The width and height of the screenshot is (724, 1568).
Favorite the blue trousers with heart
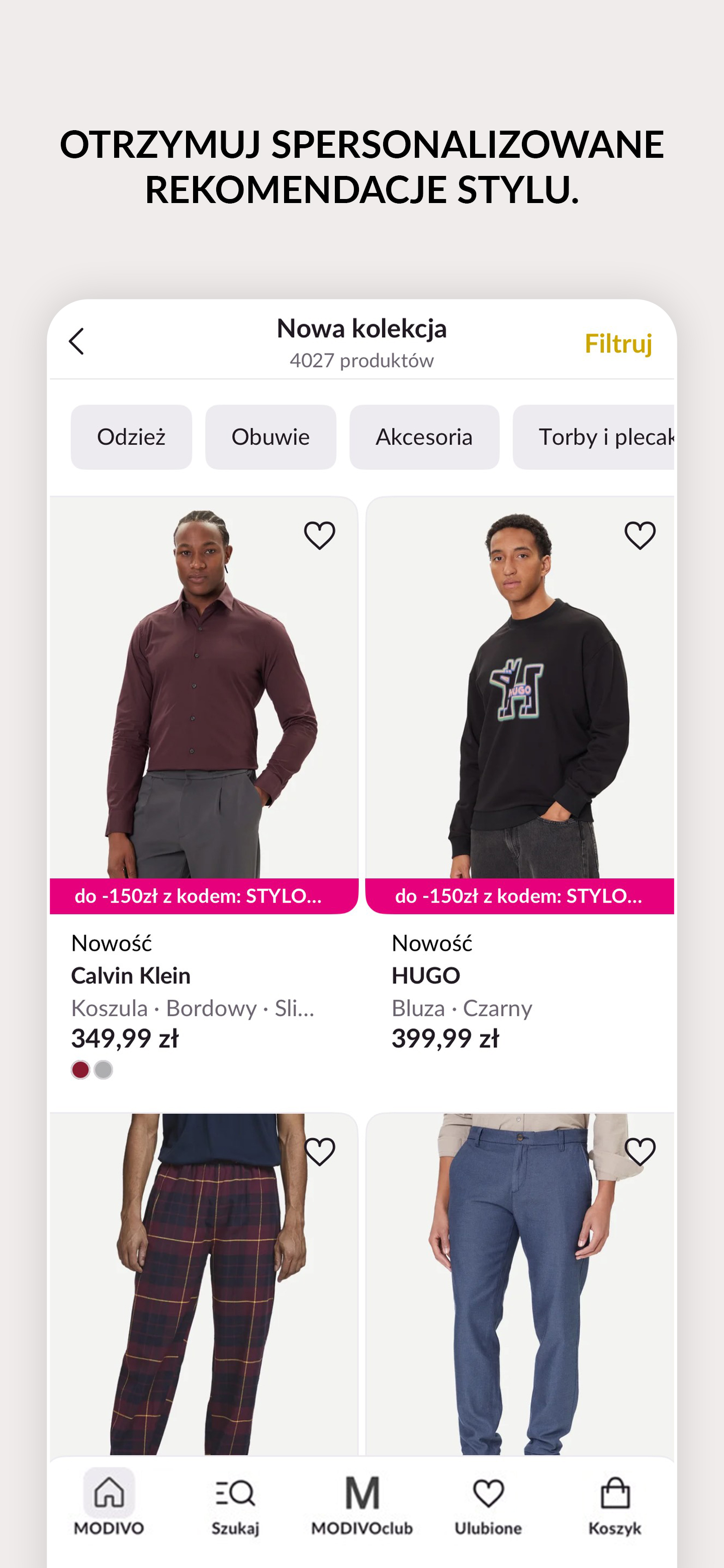pyautogui.click(x=640, y=1151)
